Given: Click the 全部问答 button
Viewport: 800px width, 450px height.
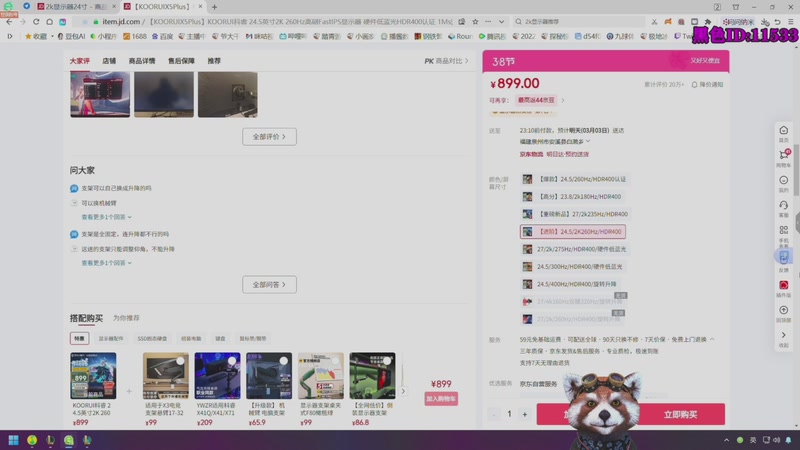Looking at the screenshot, I should 269,285.
